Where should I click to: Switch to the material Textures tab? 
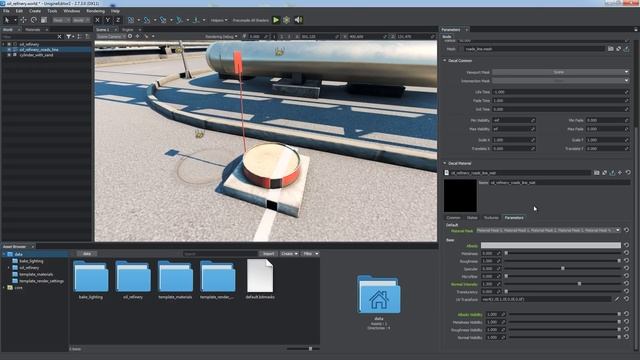tap(491, 218)
